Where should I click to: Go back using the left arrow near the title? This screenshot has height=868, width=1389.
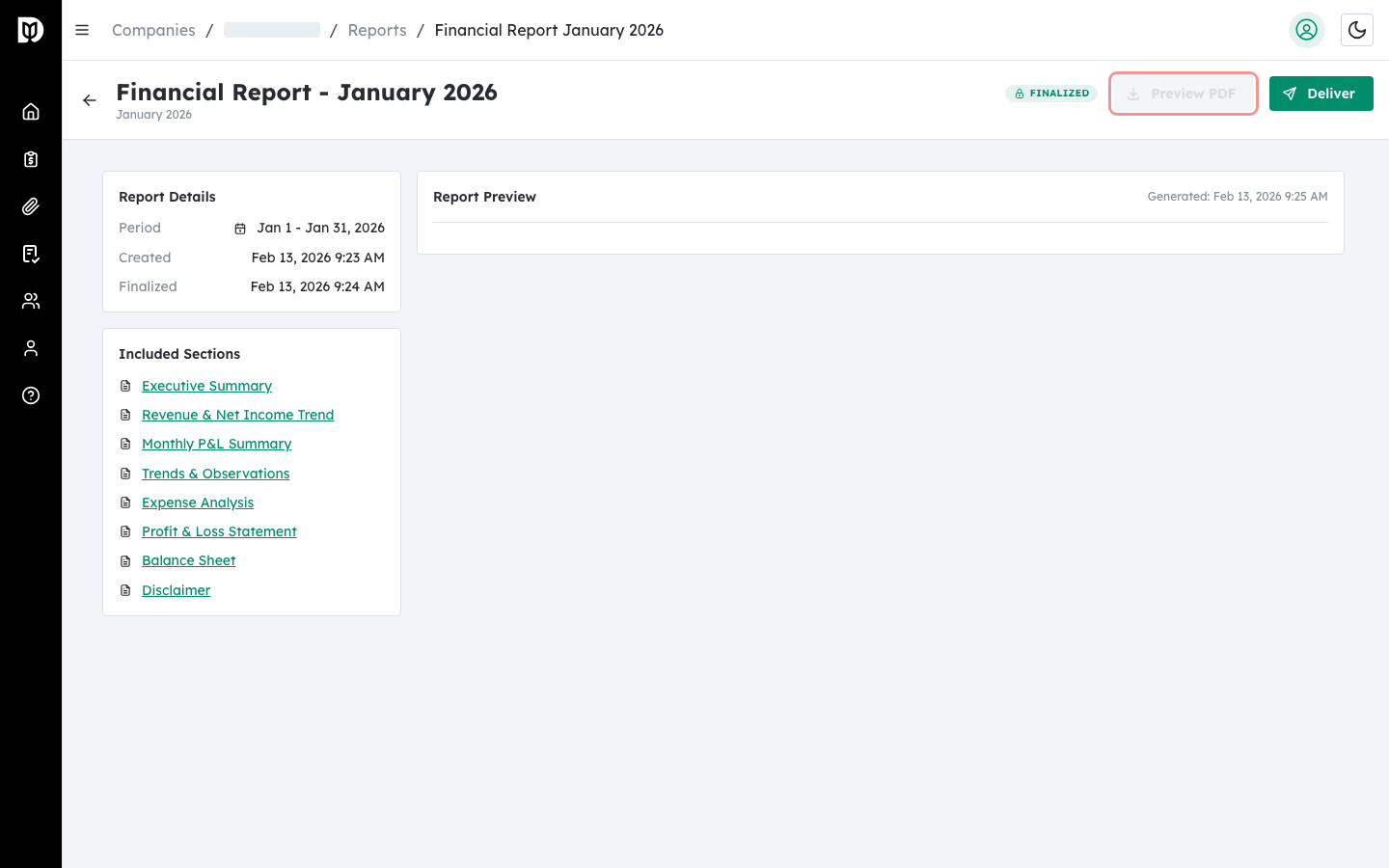coord(90,100)
